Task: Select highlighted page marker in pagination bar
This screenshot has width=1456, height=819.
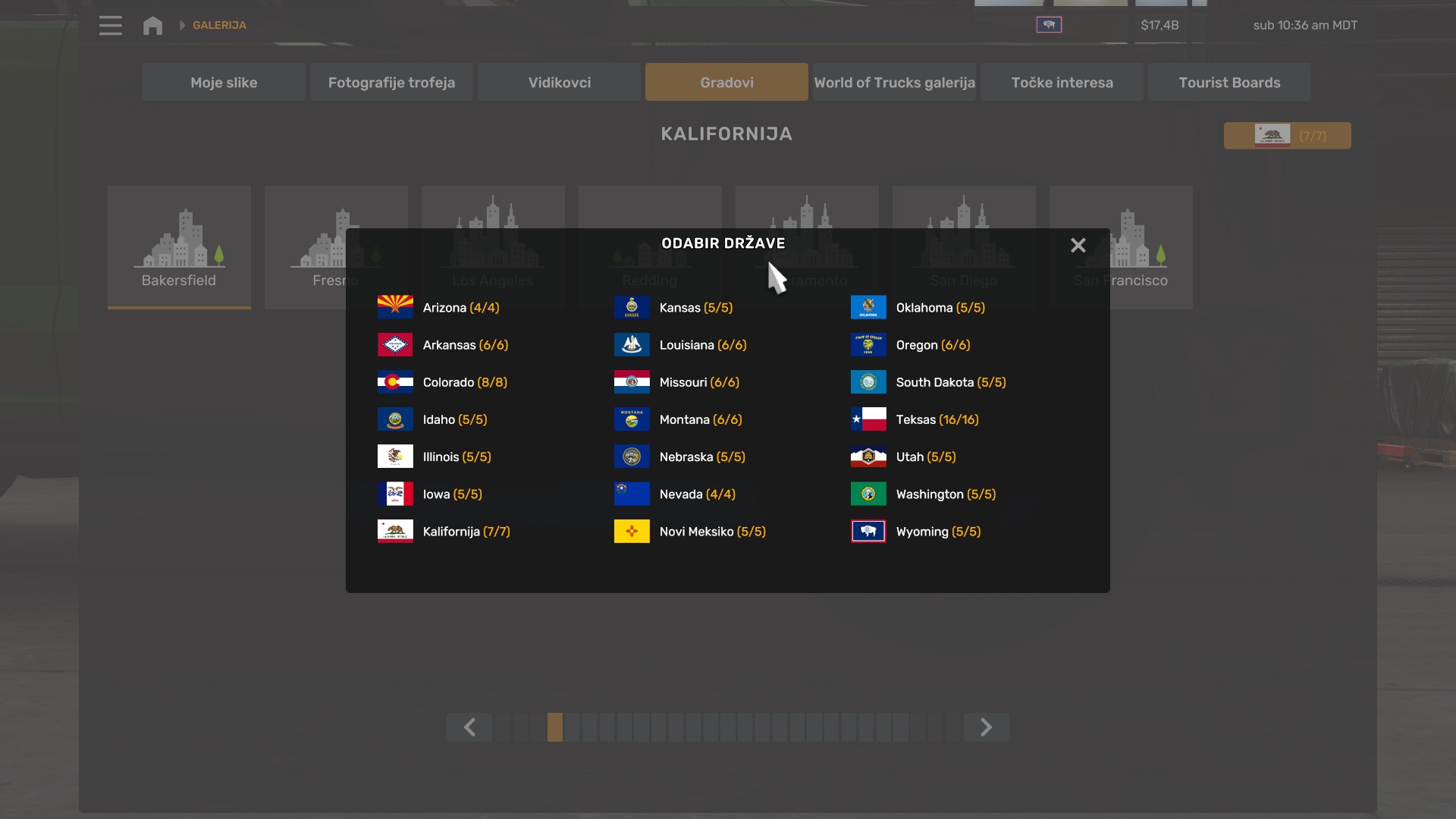Action: tap(555, 726)
